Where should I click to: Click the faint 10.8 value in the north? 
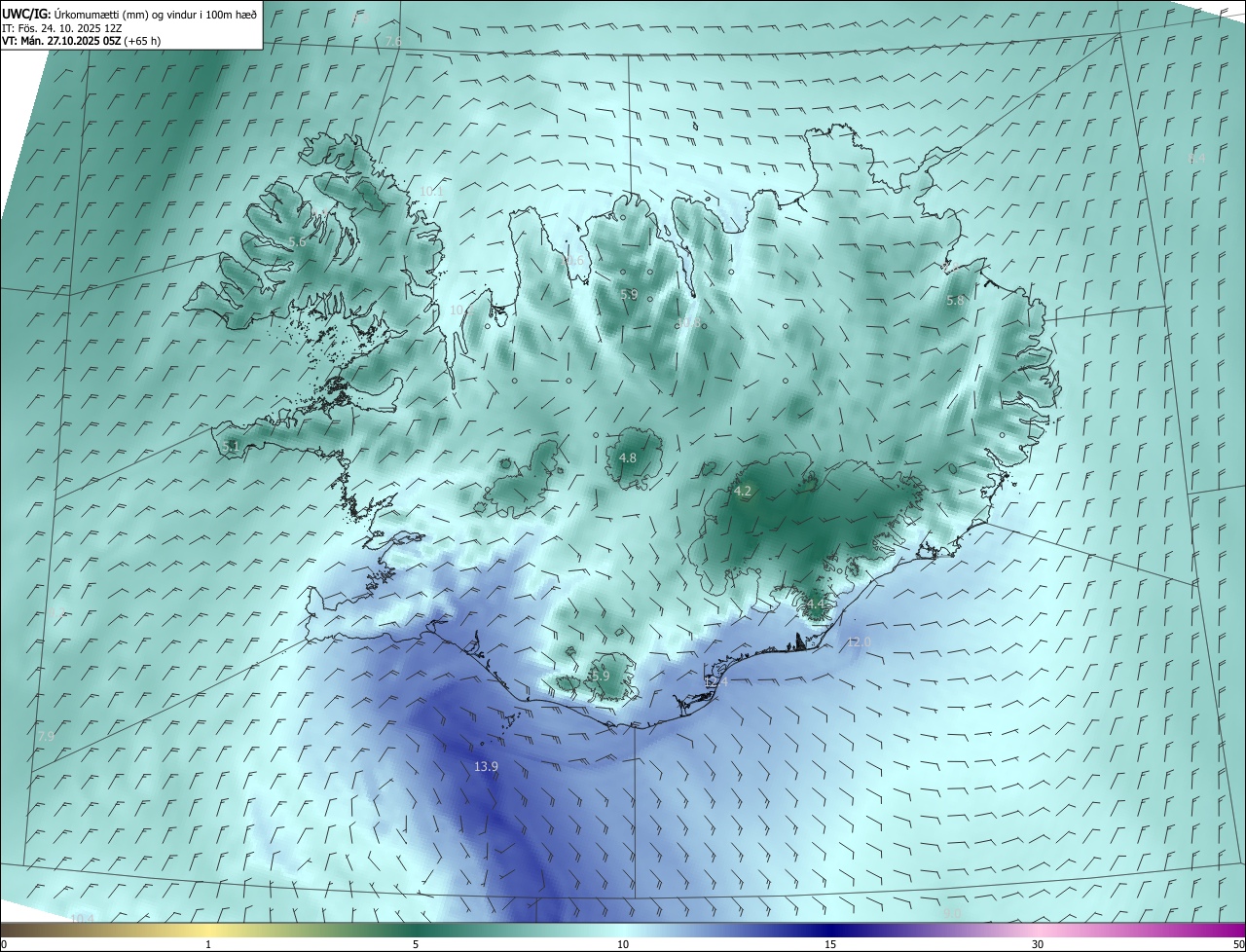point(689,322)
